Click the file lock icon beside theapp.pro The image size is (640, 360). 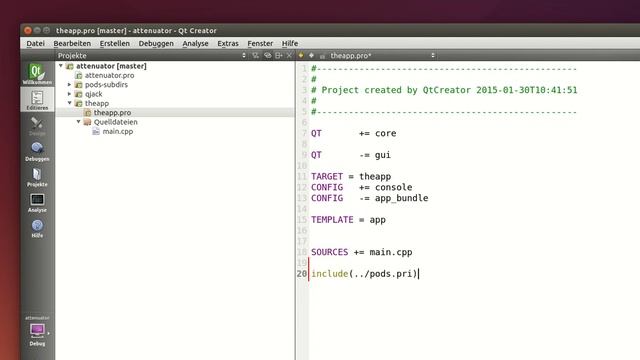point(322,56)
